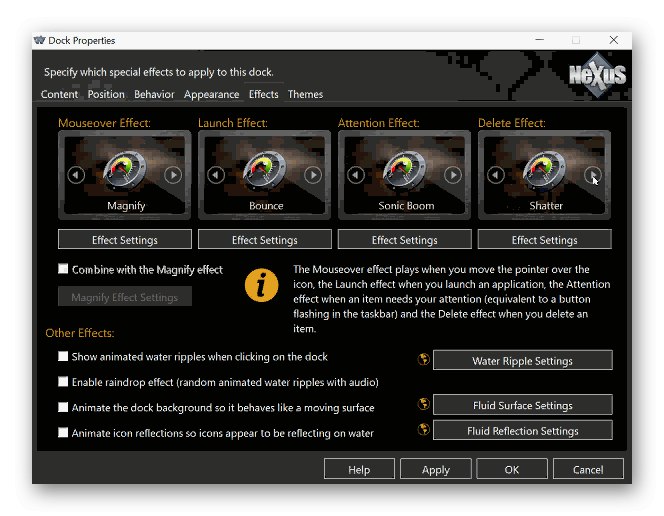
Task: Switch to the Appearance tab
Action: click(x=211, y=94)
